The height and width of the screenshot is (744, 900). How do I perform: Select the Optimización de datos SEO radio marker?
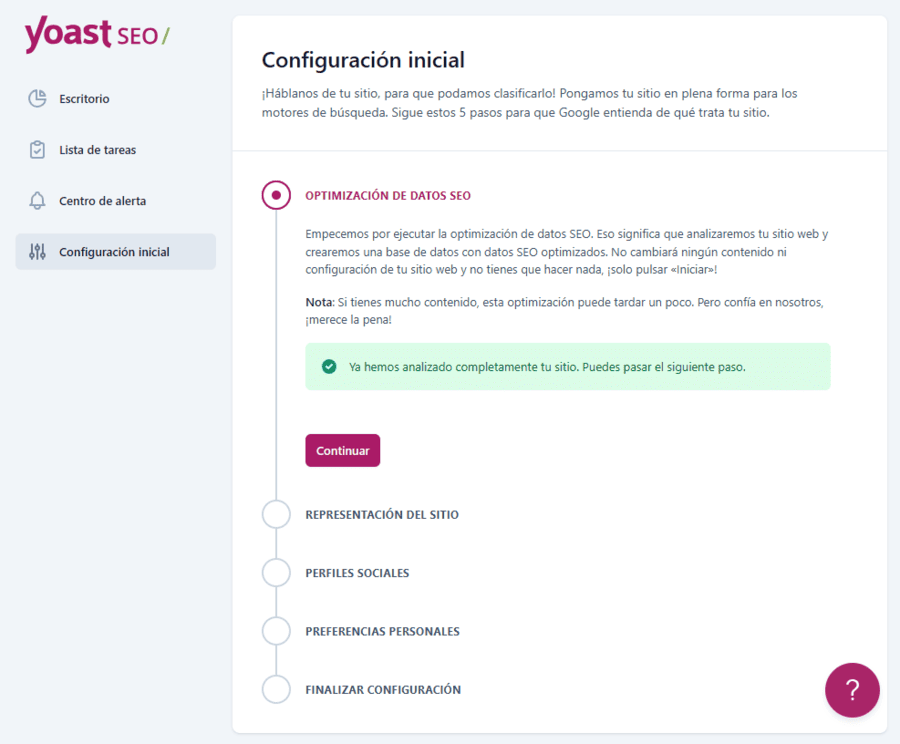[276, 195]
